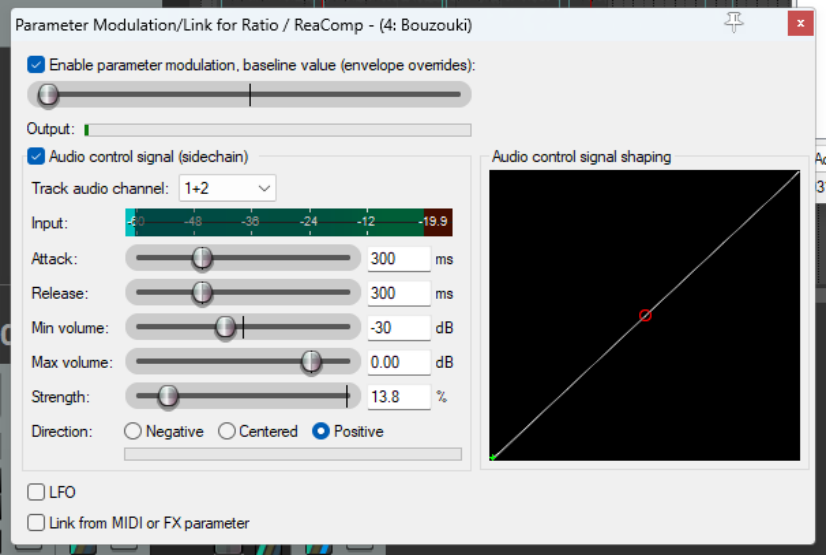Click the Output level bar

278,130
